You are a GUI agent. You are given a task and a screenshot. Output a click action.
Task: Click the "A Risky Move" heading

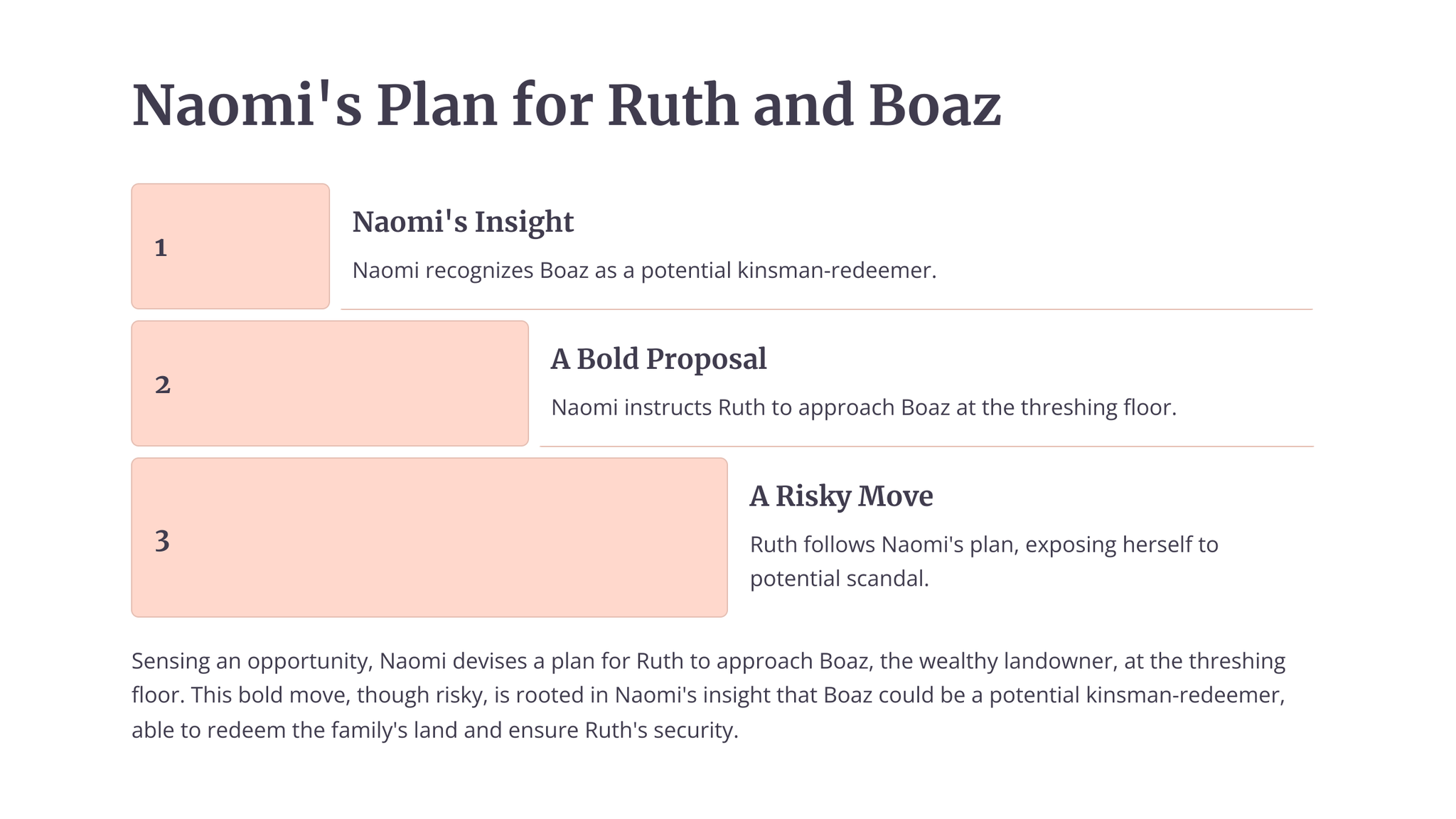(841, 496)
